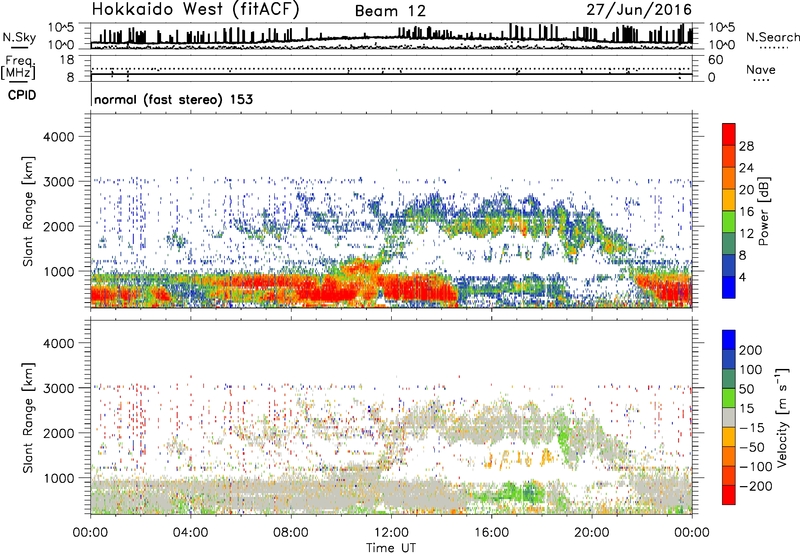Click the 'Hokkaido West (fitACF)' title
The height and width of the screenshot is (554, 800).
(x=195, y=9)
